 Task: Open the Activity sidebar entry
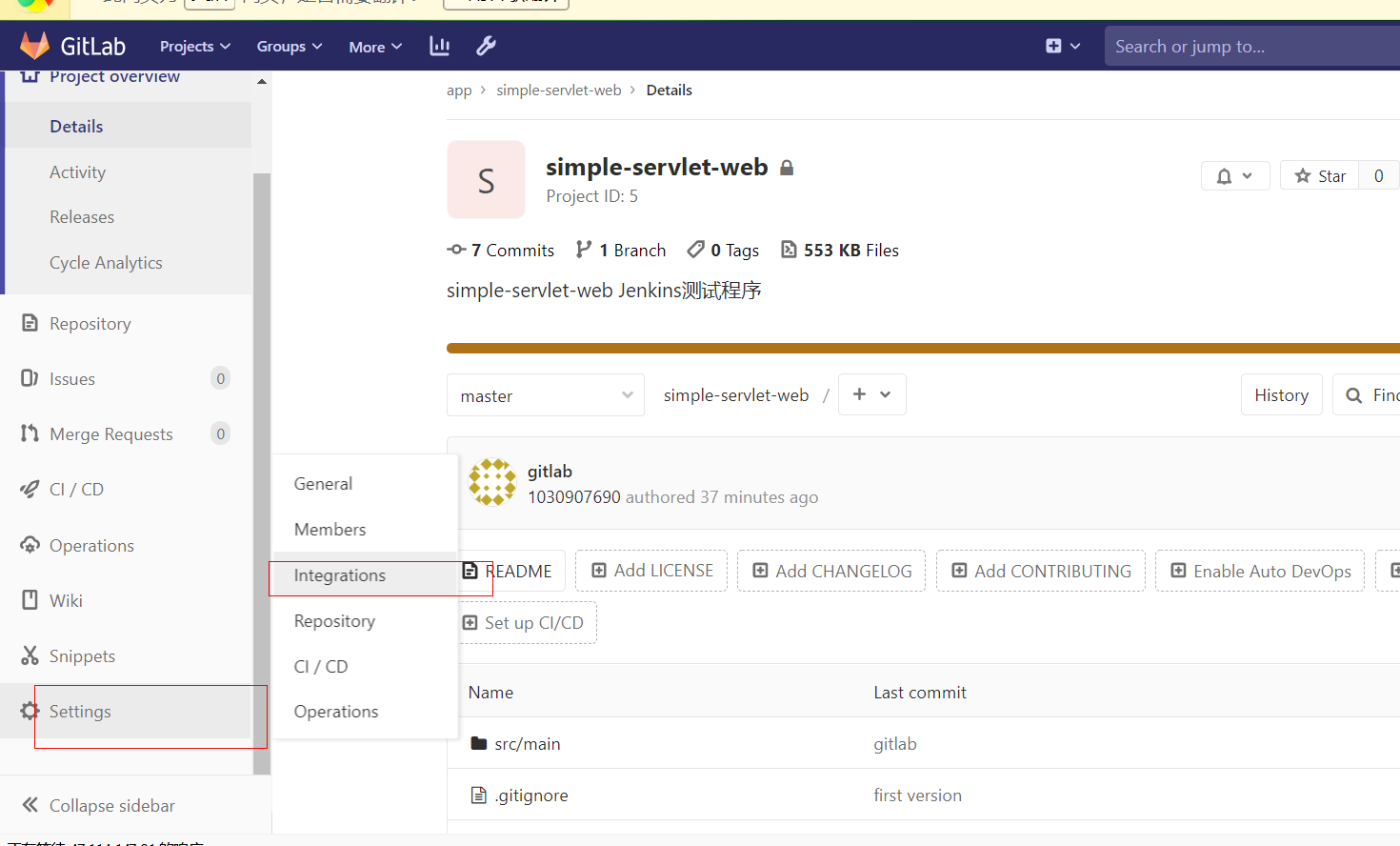77,171
